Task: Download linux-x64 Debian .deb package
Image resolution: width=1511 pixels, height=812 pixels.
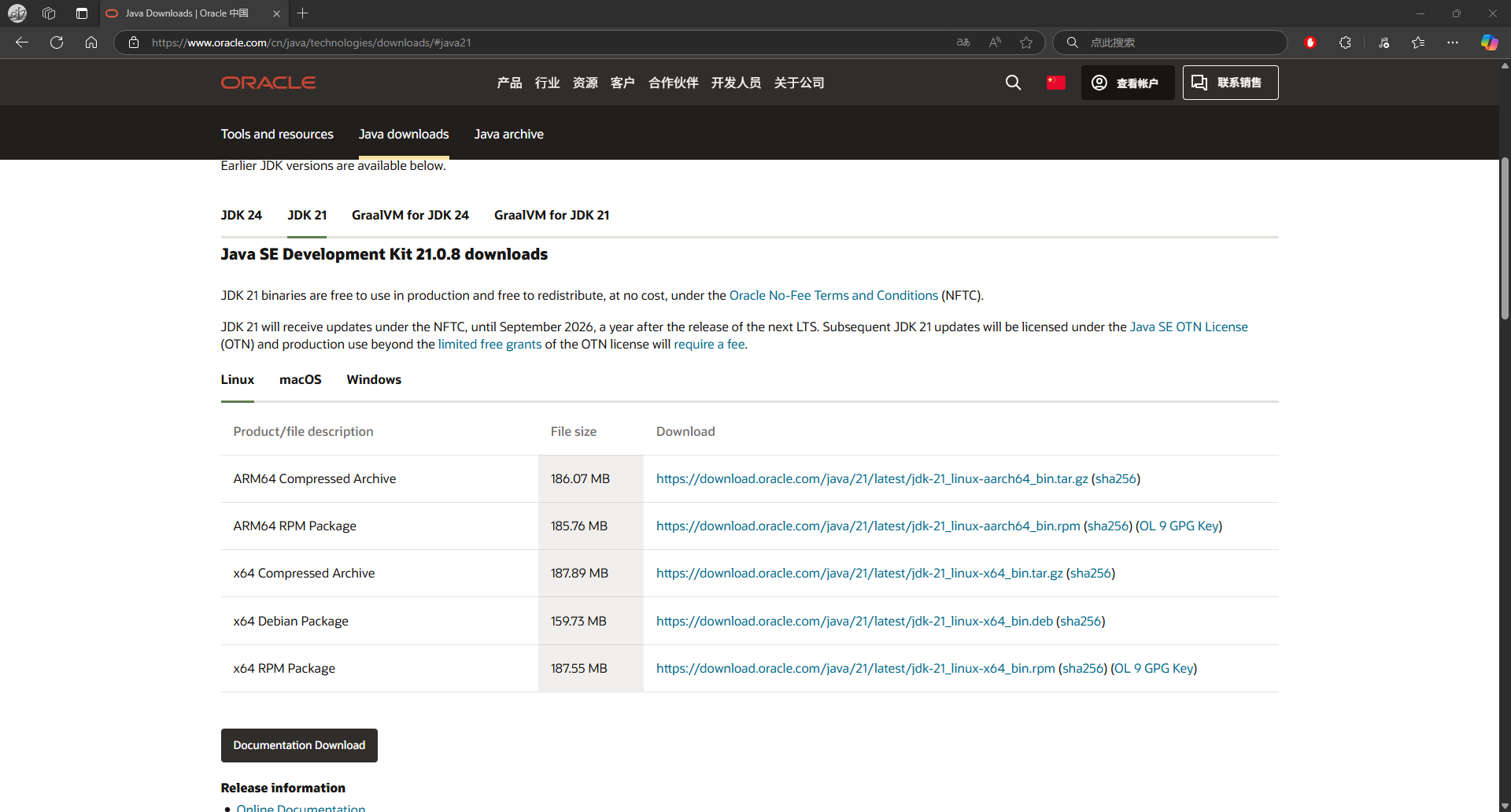Action: 855,622
